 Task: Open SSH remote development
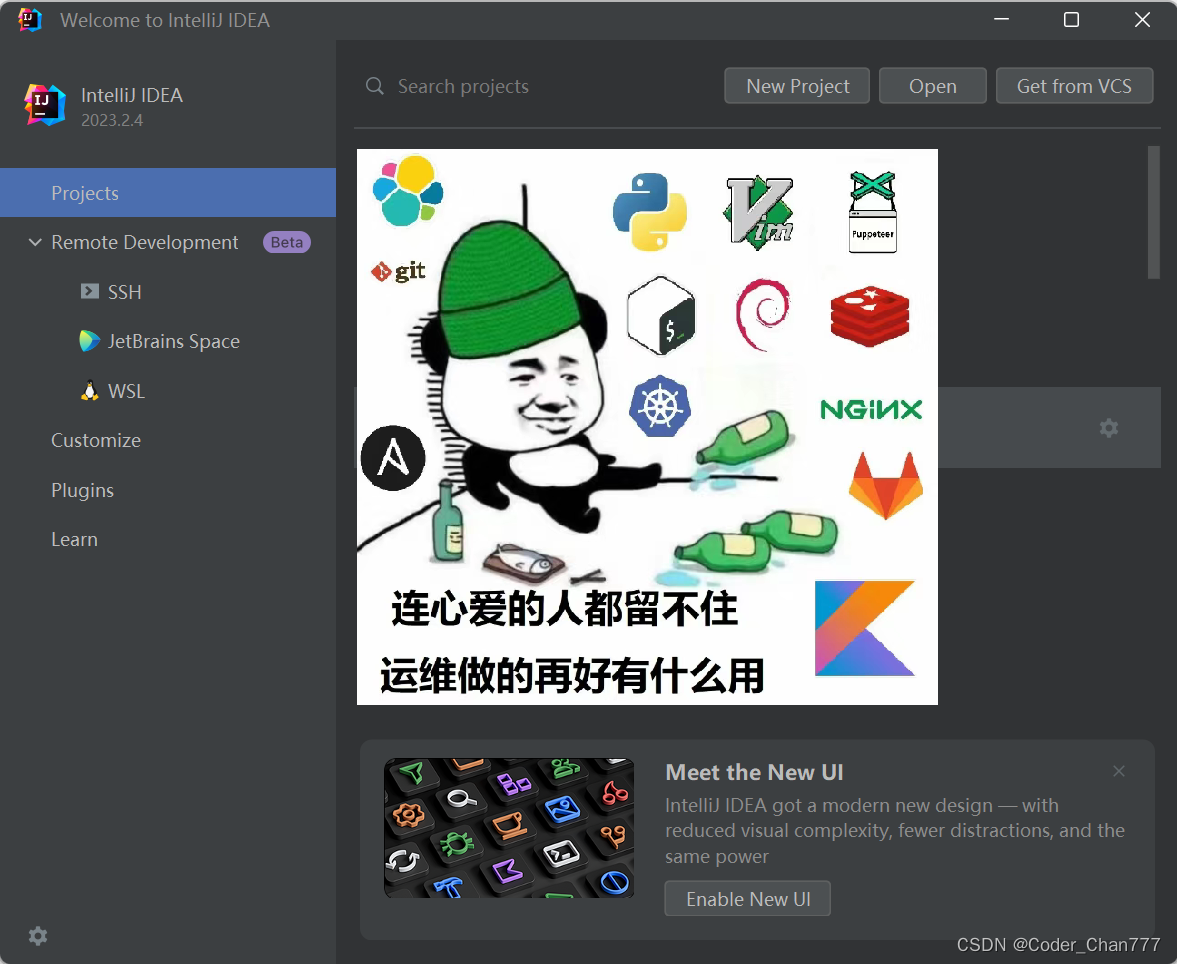(x=124, y=292)
